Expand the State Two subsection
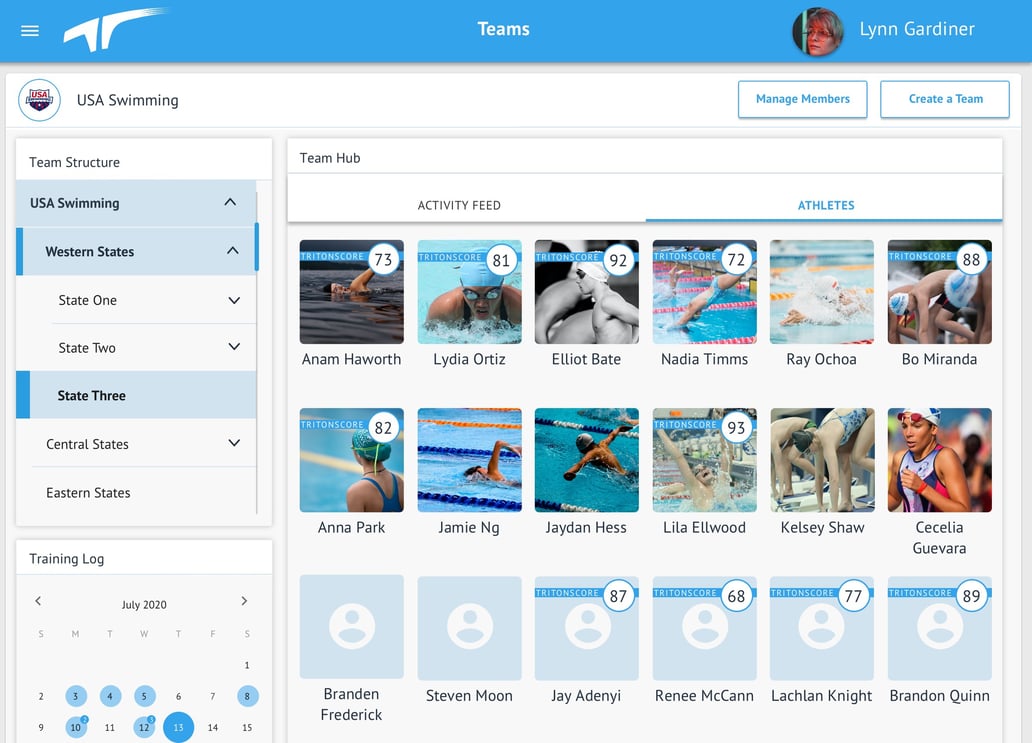Viewport: 1032px width, 743px height. click(234, 347)
